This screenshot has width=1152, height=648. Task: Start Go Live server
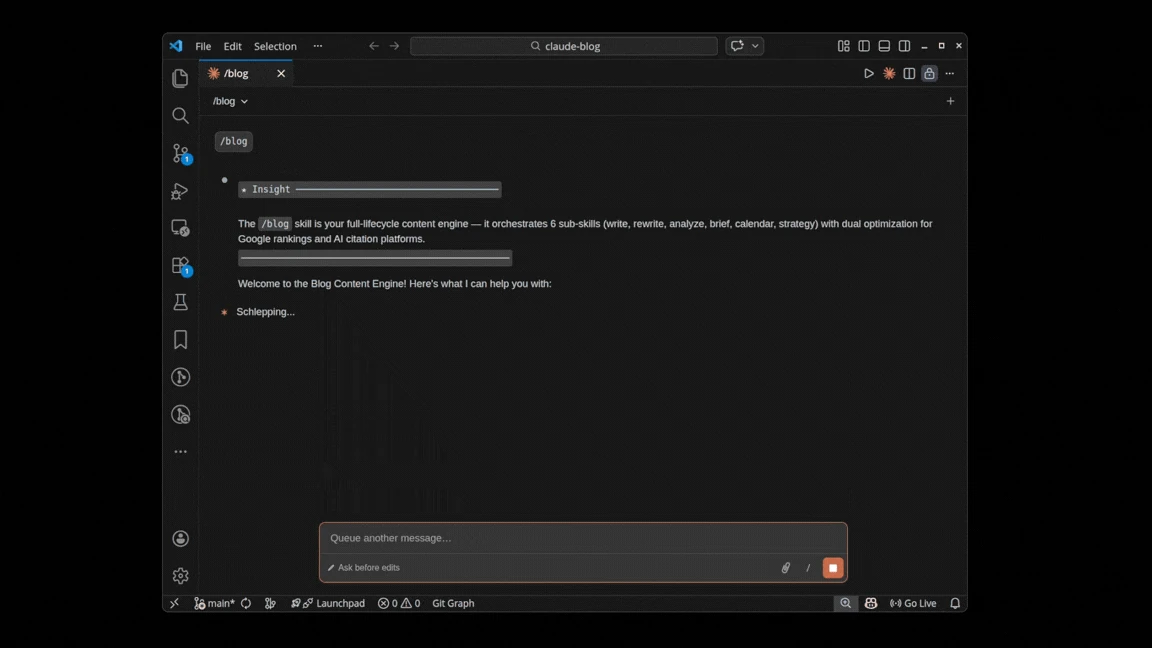pos(913,603)
